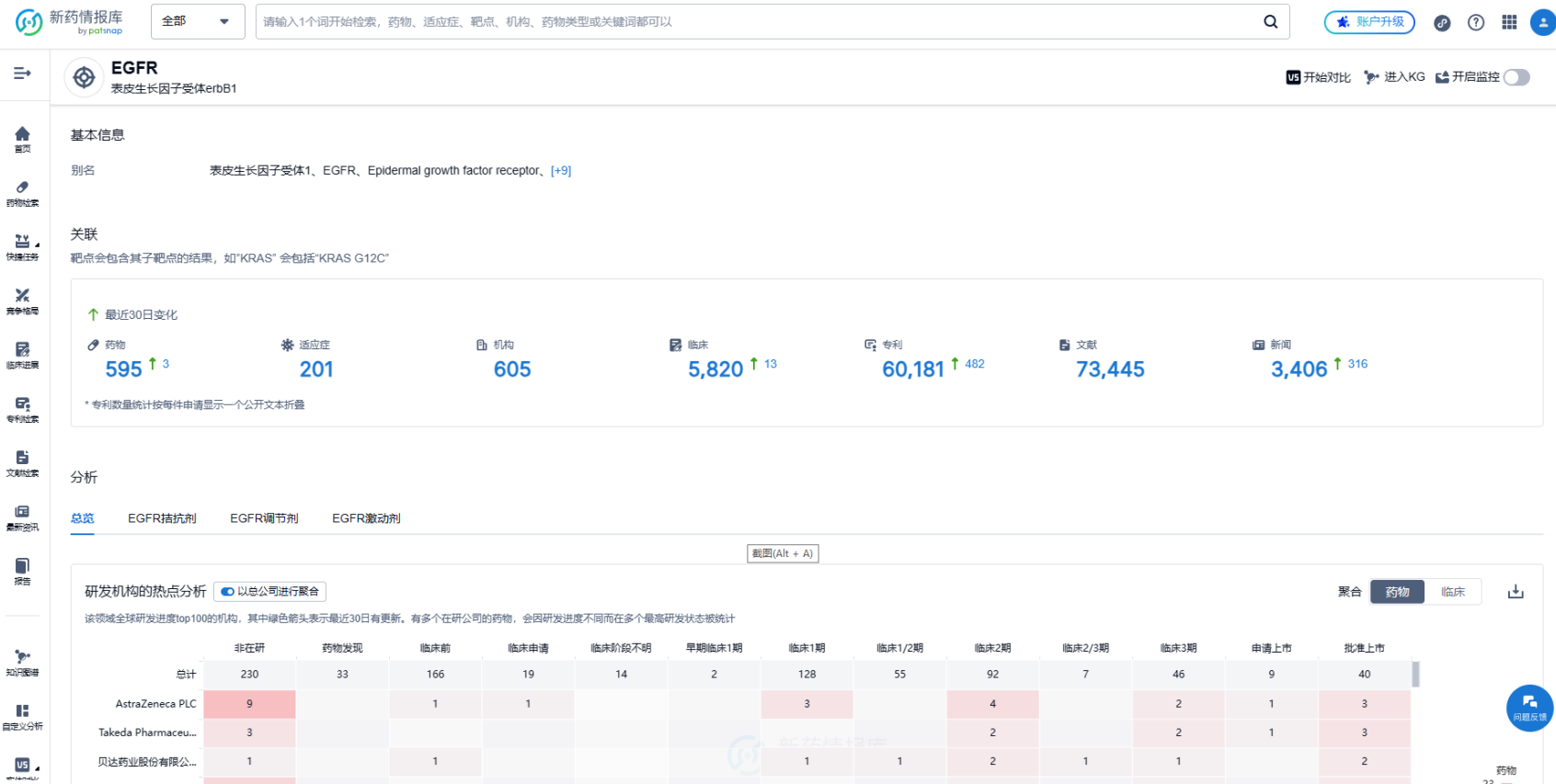Enable the 开启监控 monitoring switch
1556x784 pixels.
[1516, 77]
